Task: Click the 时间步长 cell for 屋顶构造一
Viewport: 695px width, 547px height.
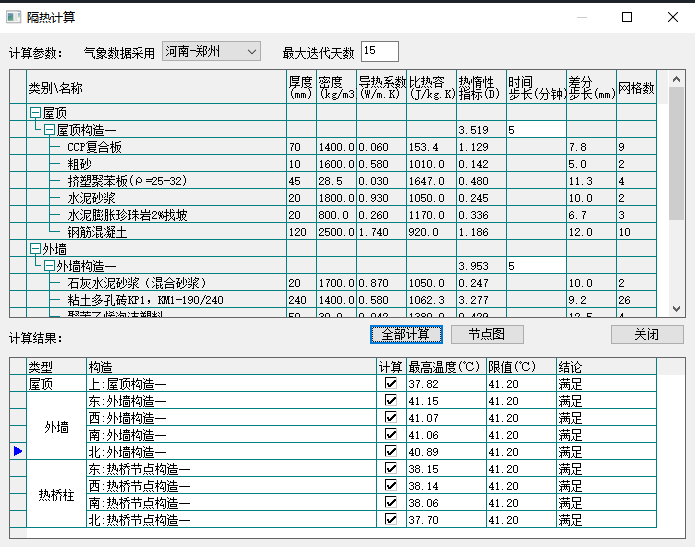Action: tap(535, 130)
